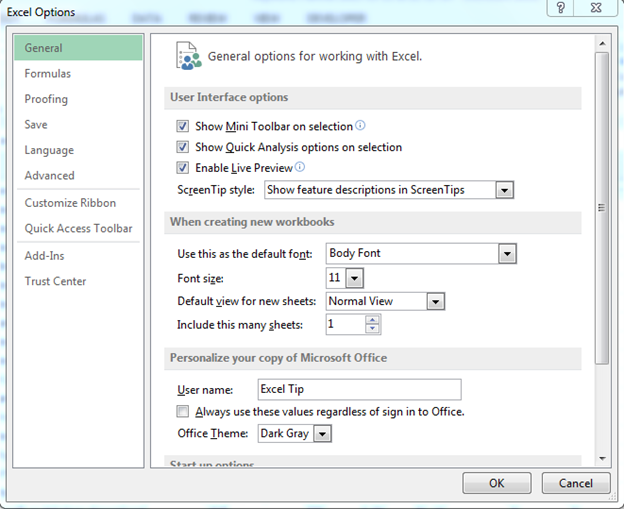The width and height of the screenshot is (624, 509).
Task: Click the scroll up arrow of options pane
Action: [x=602, y=43]
